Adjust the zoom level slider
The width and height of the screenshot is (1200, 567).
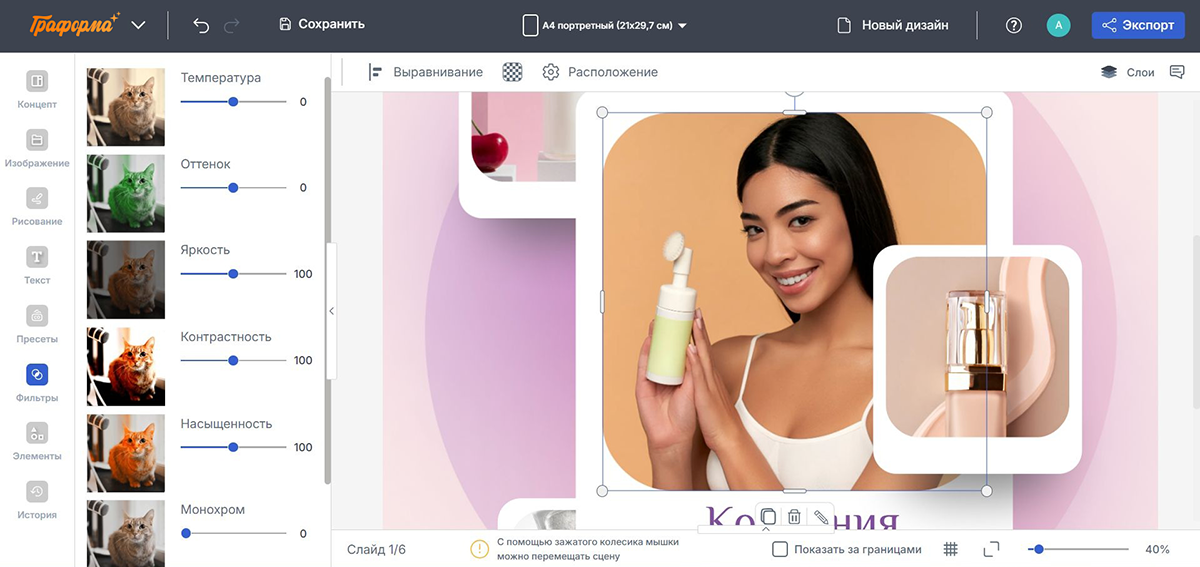(x=1078, y=549)
